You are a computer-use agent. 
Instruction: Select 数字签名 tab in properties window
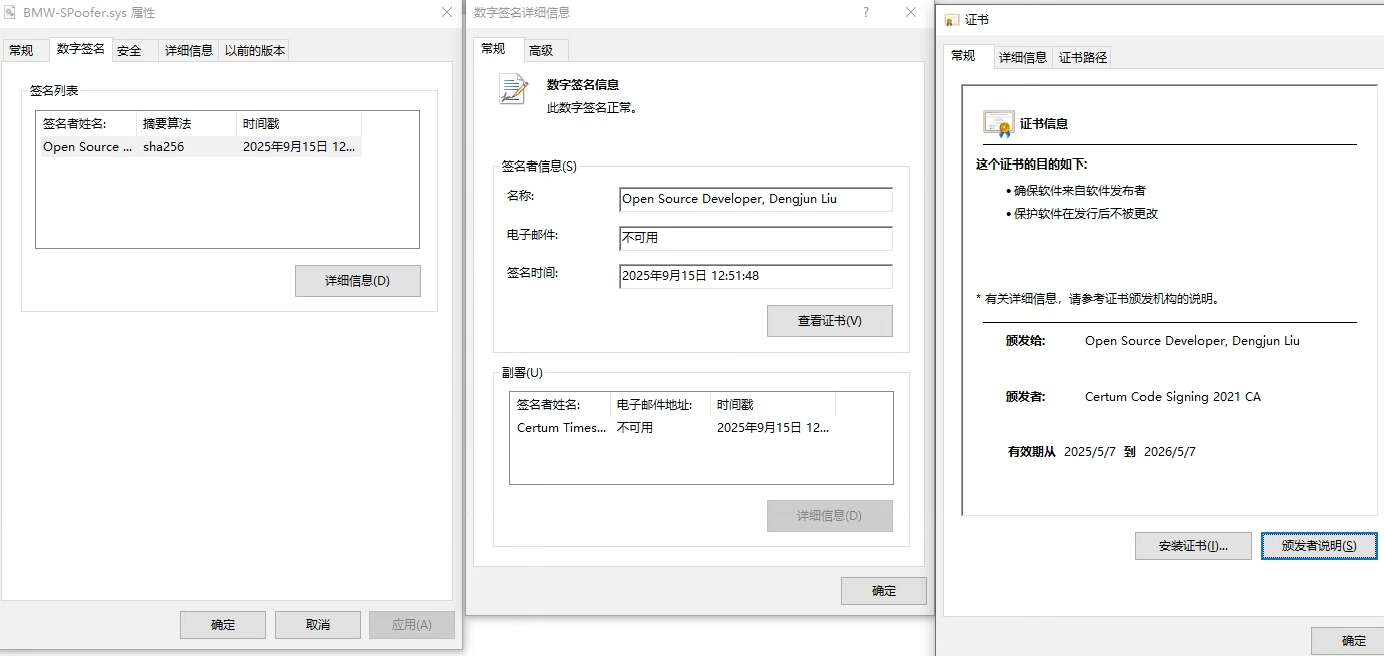point(80,48)
